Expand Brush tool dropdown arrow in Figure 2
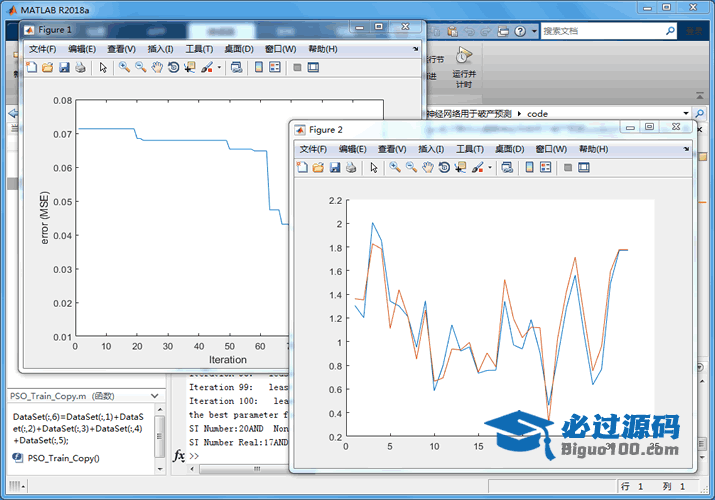This screenshot has height=500, width=715. tap(489, 168)
